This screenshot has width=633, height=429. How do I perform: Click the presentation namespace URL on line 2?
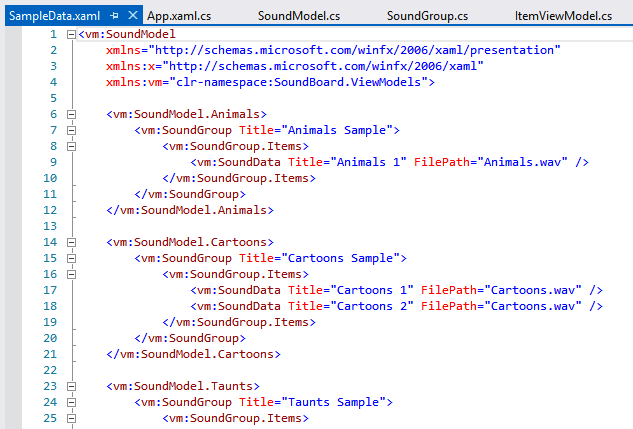click(x=354, y=50)
